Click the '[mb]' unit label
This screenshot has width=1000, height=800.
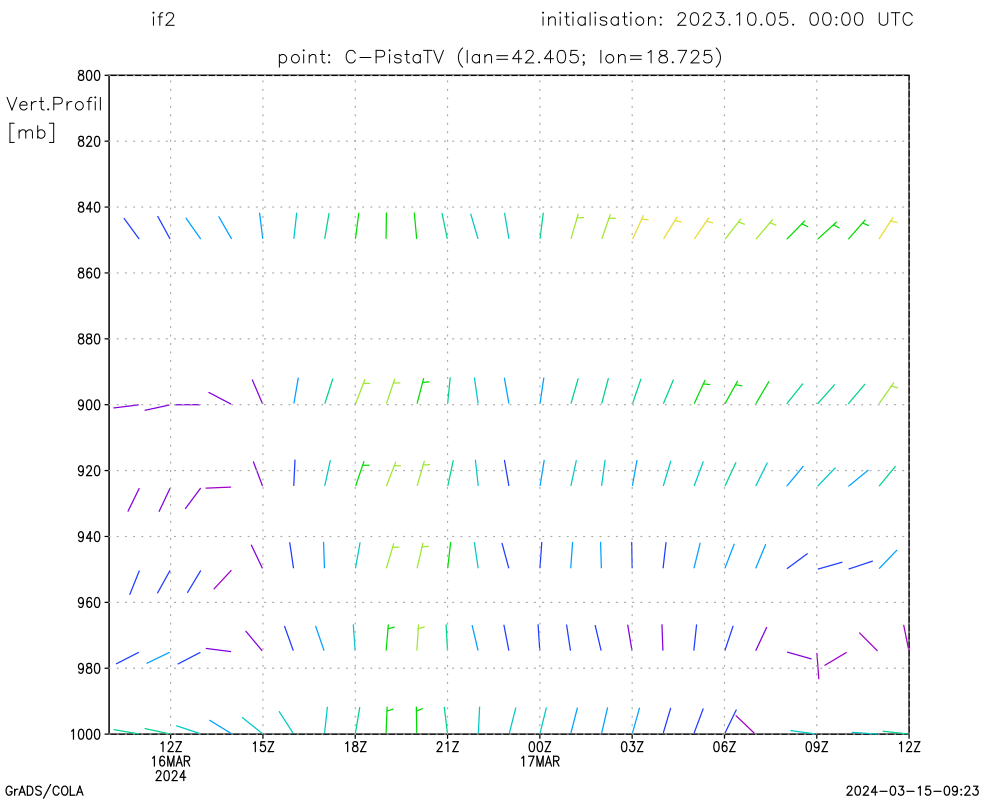click(32, 133)
